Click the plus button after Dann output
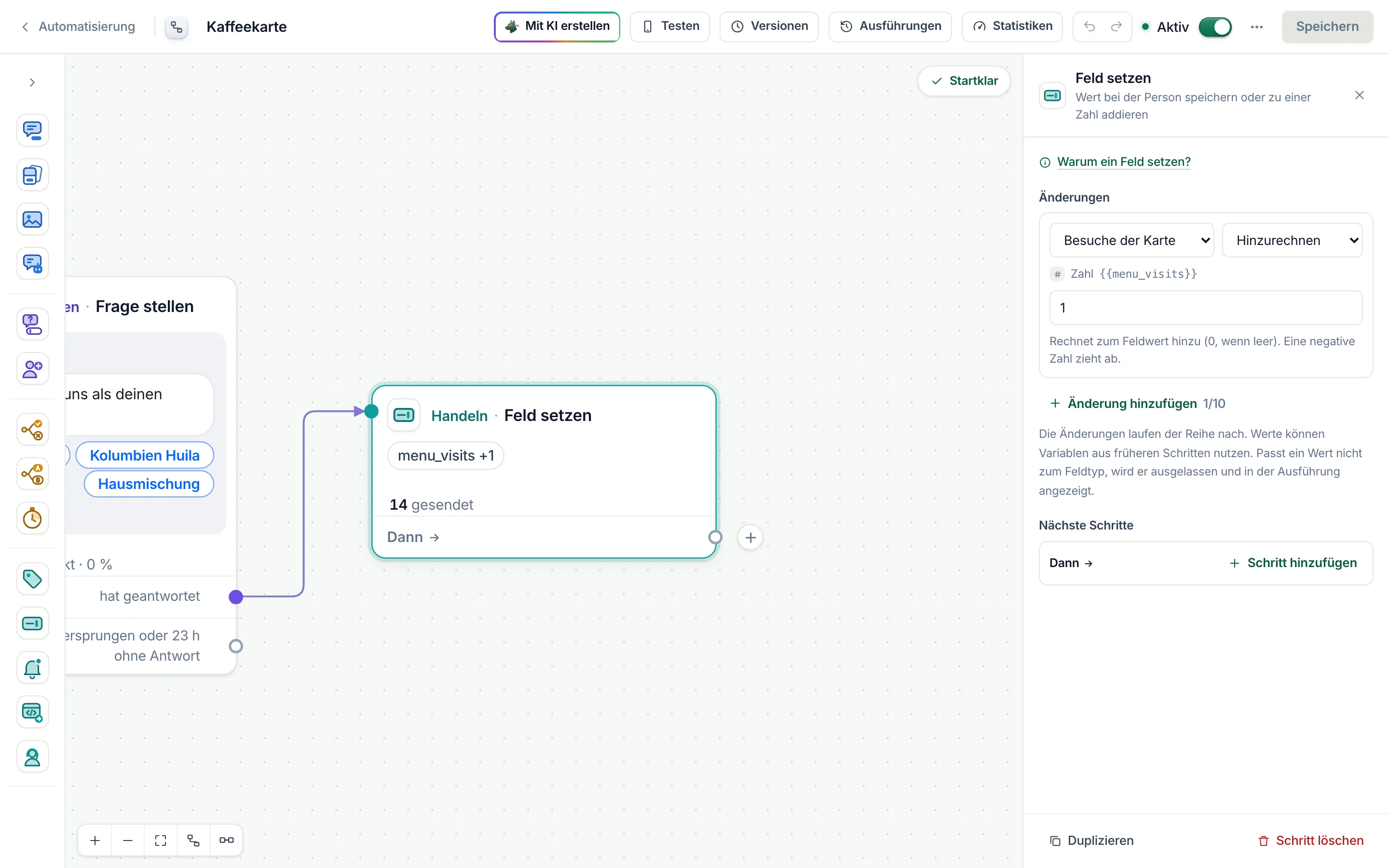This screenshot has width=1389, height=868. pos(750,538)
